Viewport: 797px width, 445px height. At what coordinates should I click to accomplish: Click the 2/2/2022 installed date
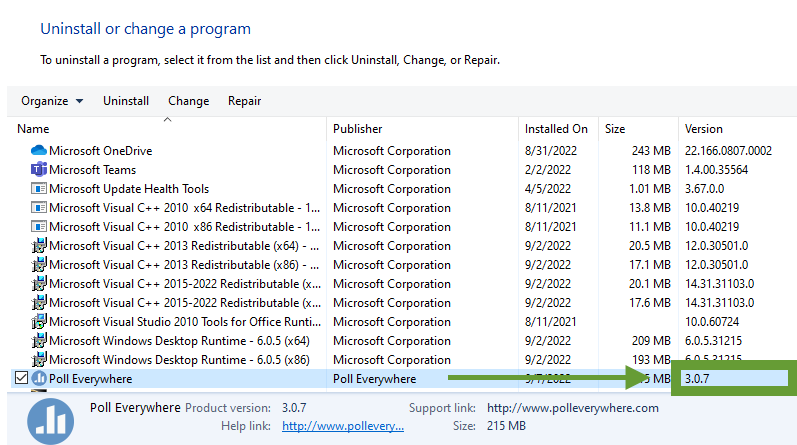pos(548,169)
